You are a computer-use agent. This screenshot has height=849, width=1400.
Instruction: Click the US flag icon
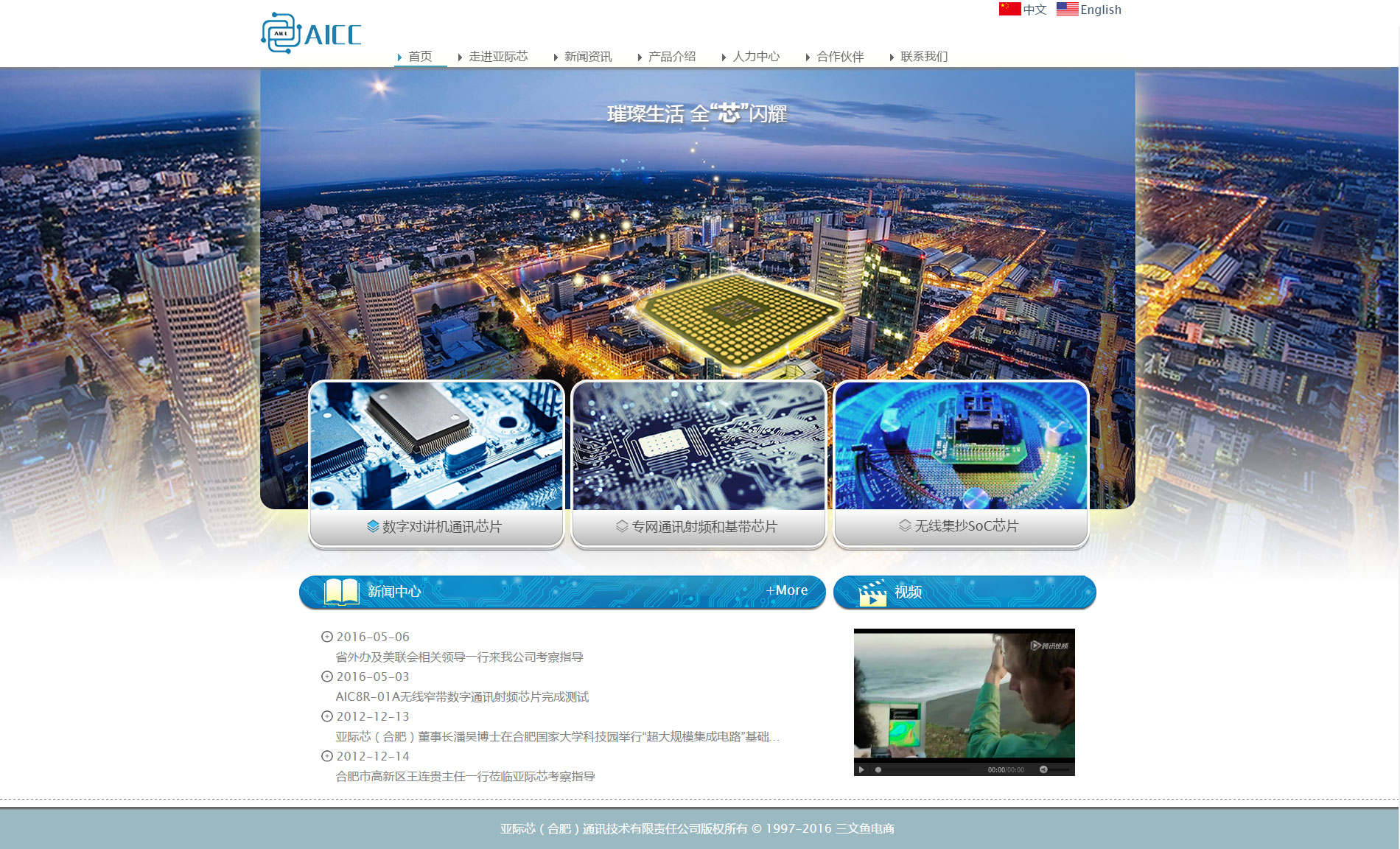(1067, 9)
